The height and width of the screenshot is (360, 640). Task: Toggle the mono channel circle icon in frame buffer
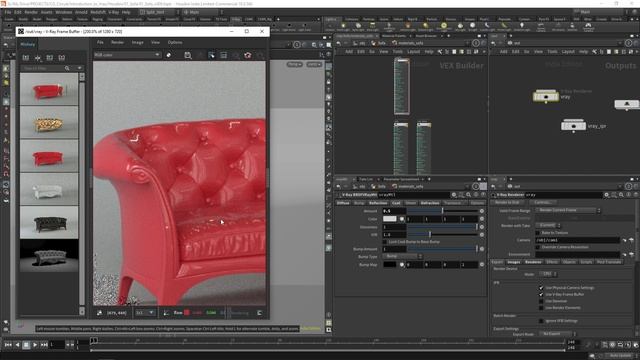169,55
